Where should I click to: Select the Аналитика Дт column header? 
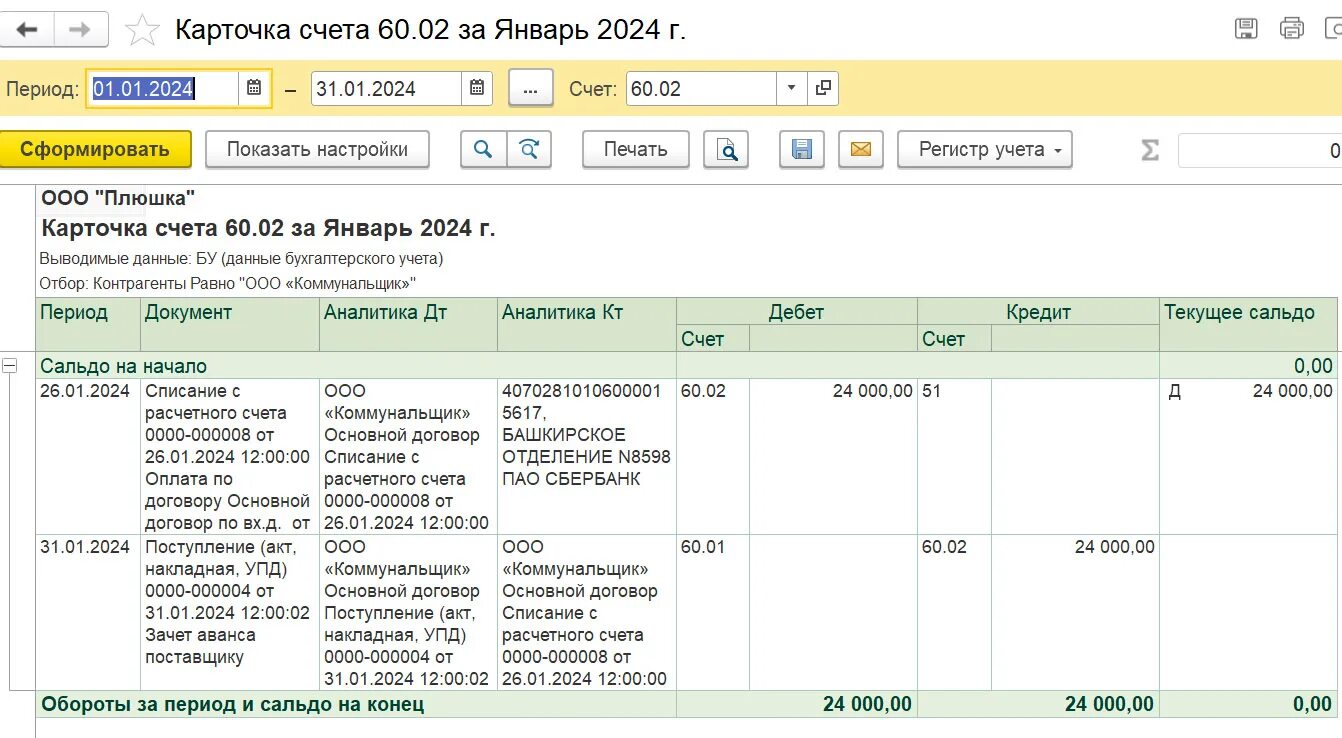[408, 324]
